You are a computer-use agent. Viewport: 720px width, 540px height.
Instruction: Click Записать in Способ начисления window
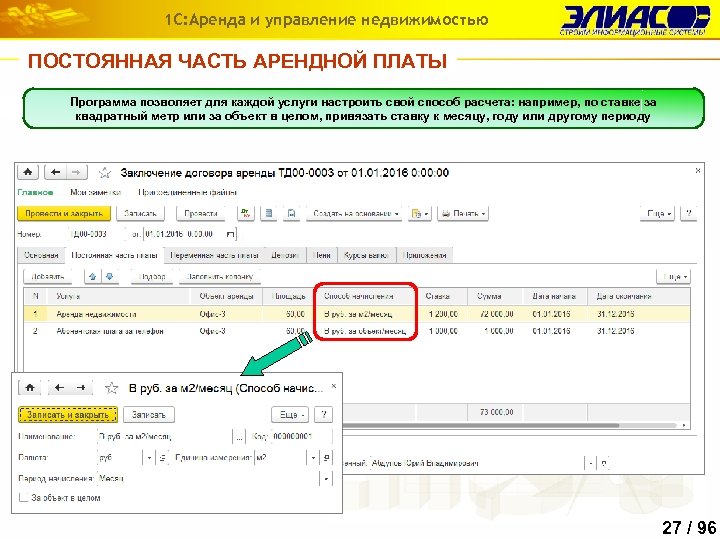(x=149, y=415)
